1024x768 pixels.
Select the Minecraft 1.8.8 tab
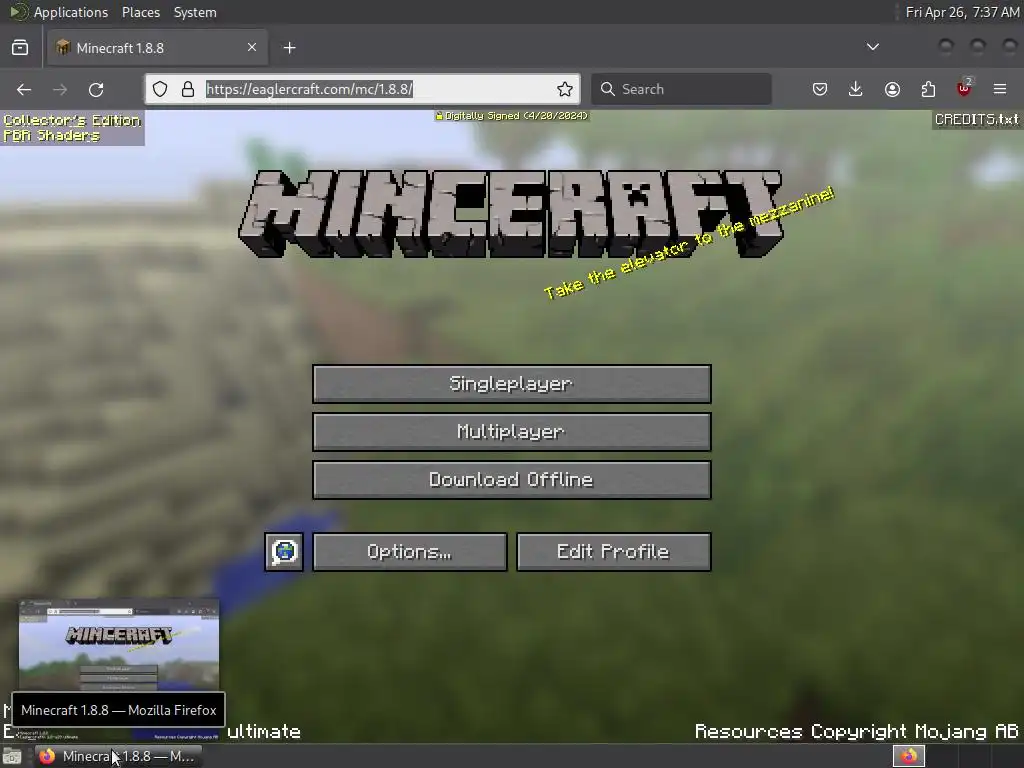point(157,48)
